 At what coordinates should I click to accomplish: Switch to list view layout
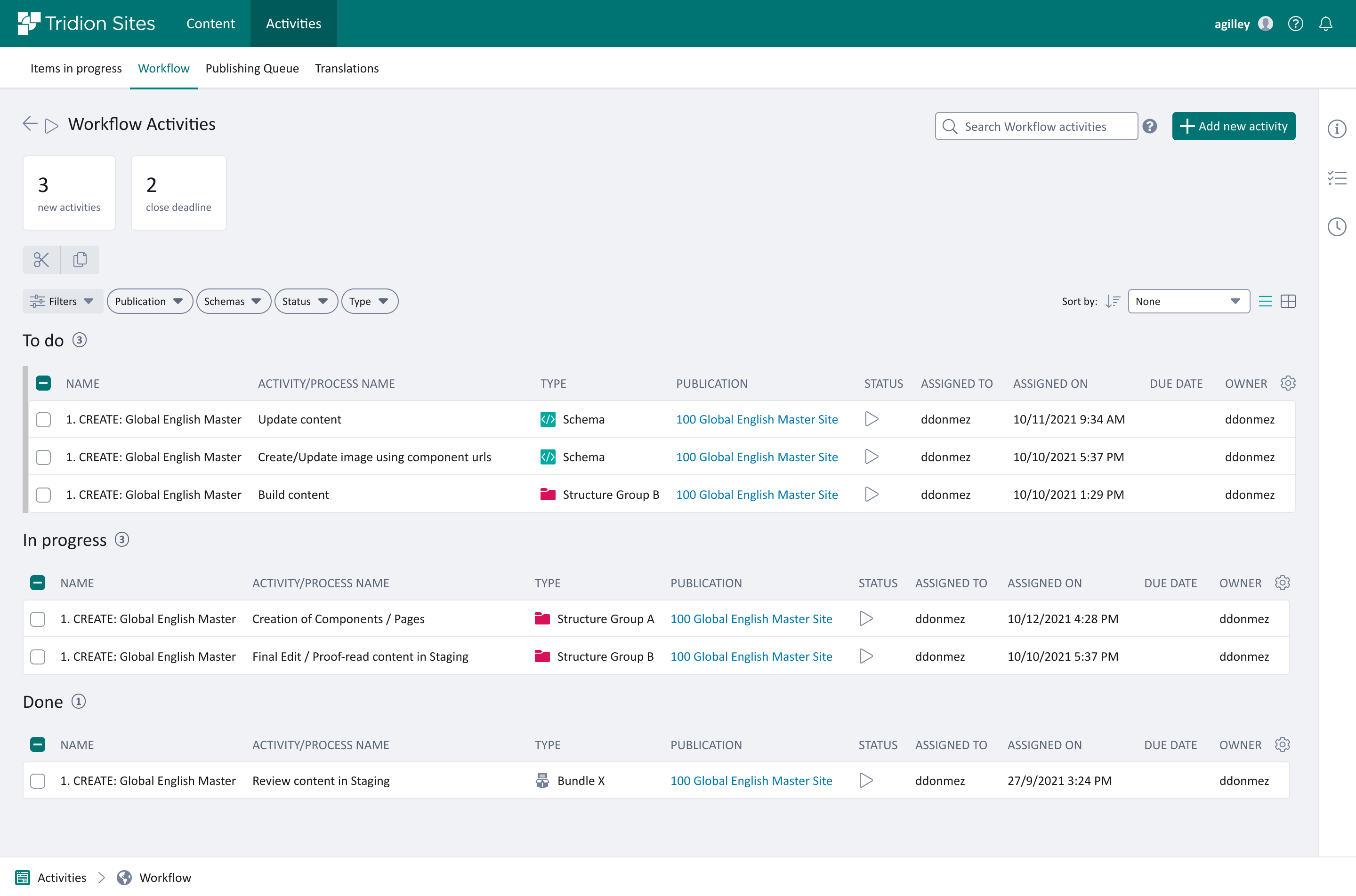pyautogui.click(x=1266, y=301)
